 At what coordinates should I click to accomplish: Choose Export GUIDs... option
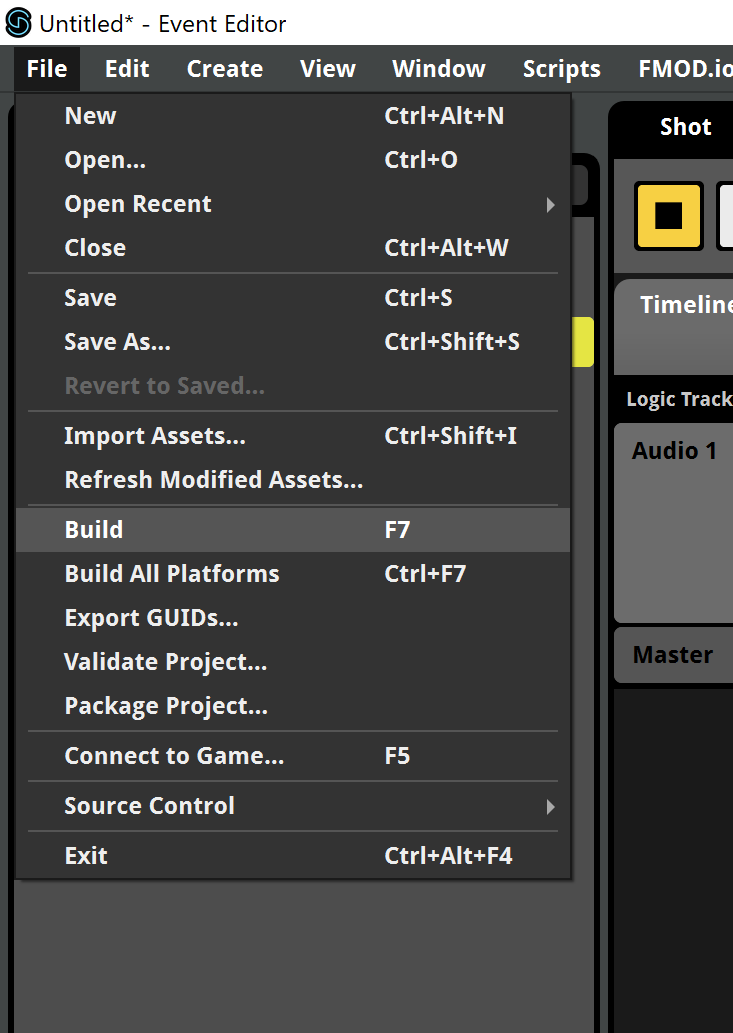pyautogui.click(x=151, y=618)
